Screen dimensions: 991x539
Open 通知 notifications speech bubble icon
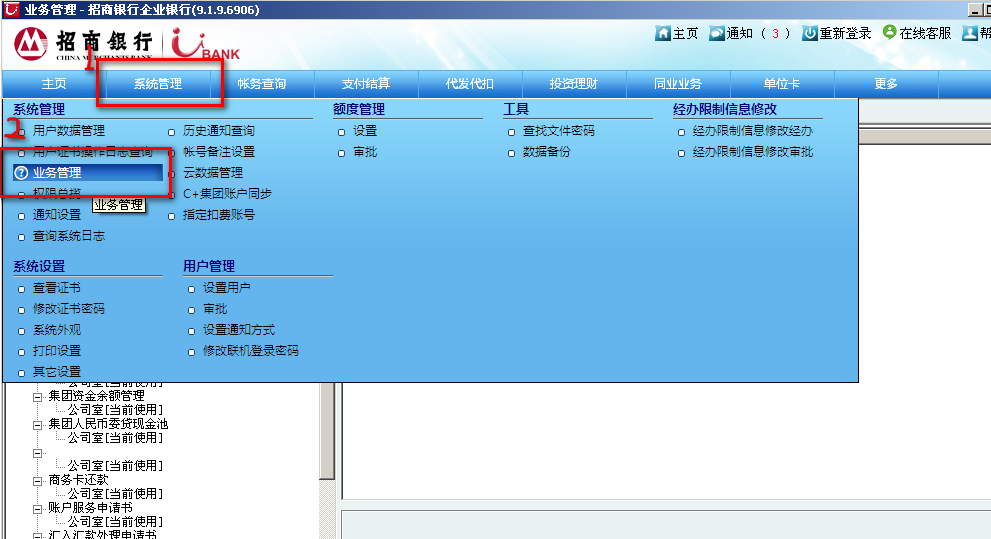pyautogui.click(x=717, y=33)
